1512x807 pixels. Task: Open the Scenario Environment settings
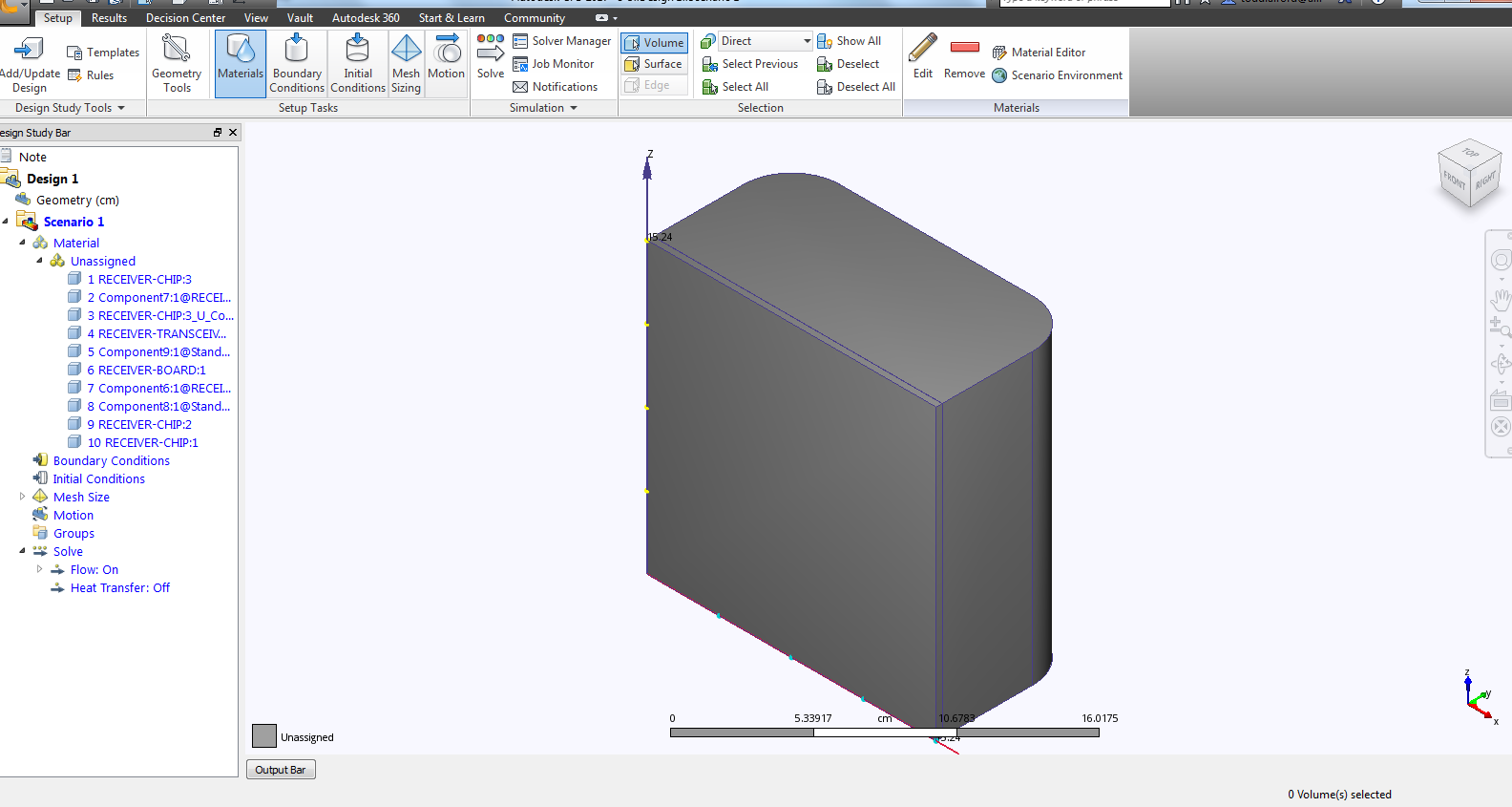[1057, 75]
